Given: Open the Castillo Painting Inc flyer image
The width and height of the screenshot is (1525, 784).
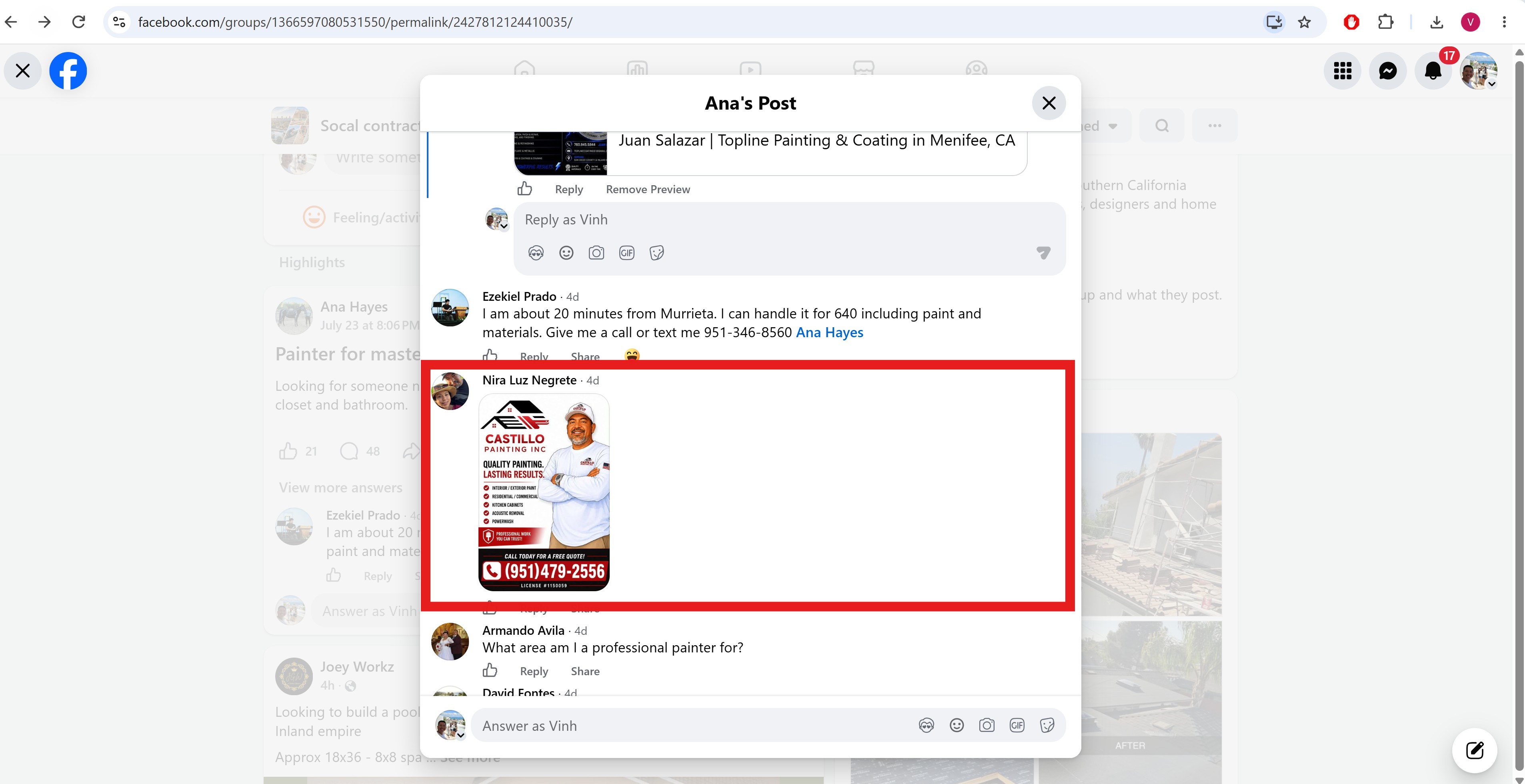Looking at the screenshot, I should pos(543,493).
